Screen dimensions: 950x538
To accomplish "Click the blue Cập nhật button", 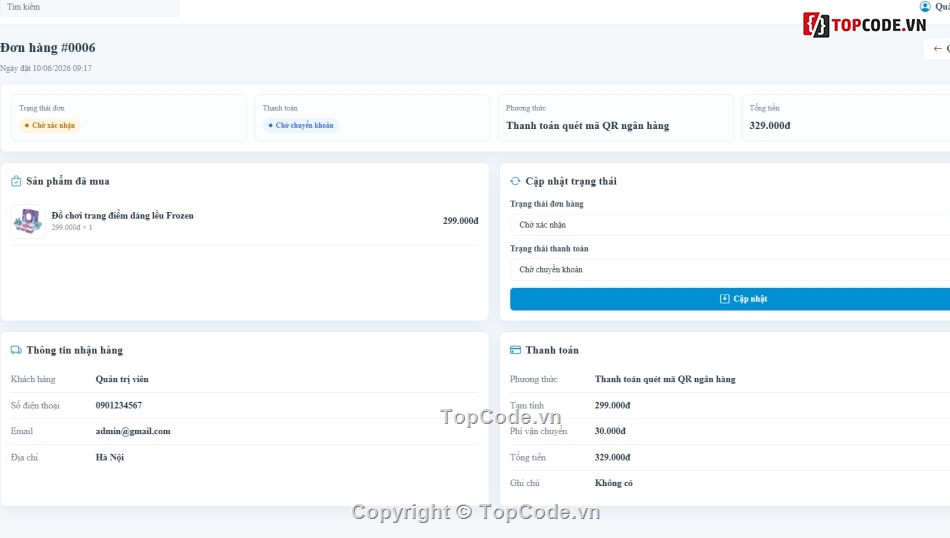I will point(729,299).
